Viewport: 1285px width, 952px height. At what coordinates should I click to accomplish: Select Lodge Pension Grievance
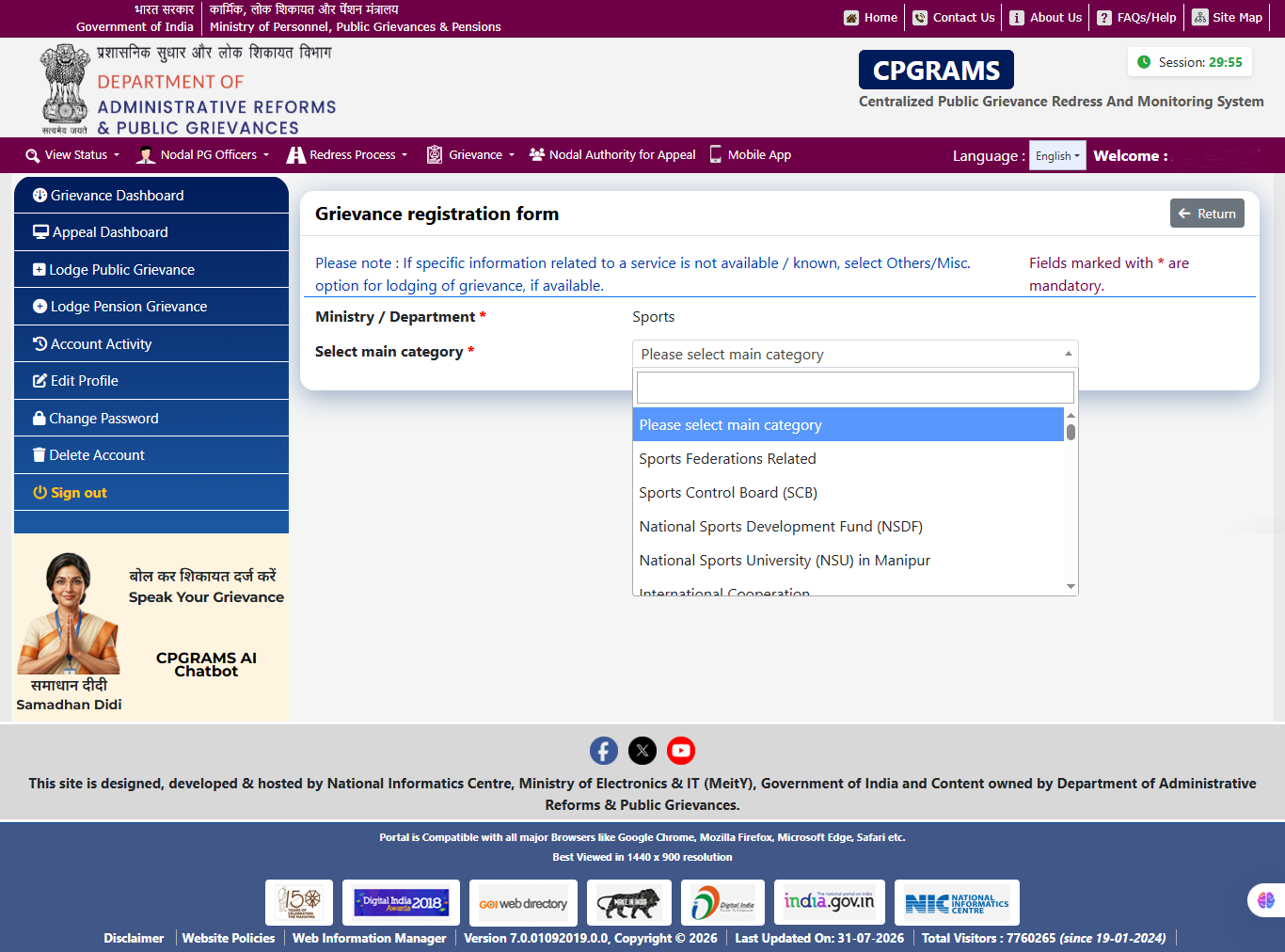tap(151, 307)
